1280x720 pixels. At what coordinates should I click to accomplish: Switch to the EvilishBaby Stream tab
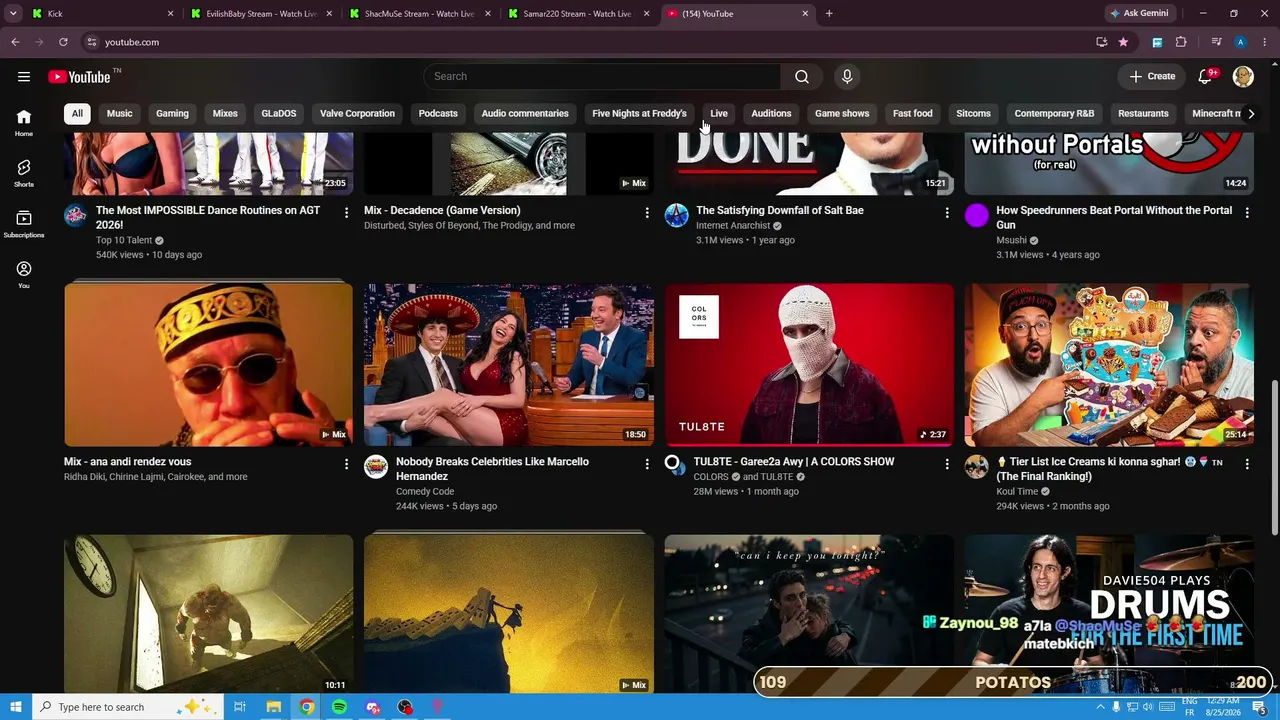pyautogui.click(x=262, y=14)
